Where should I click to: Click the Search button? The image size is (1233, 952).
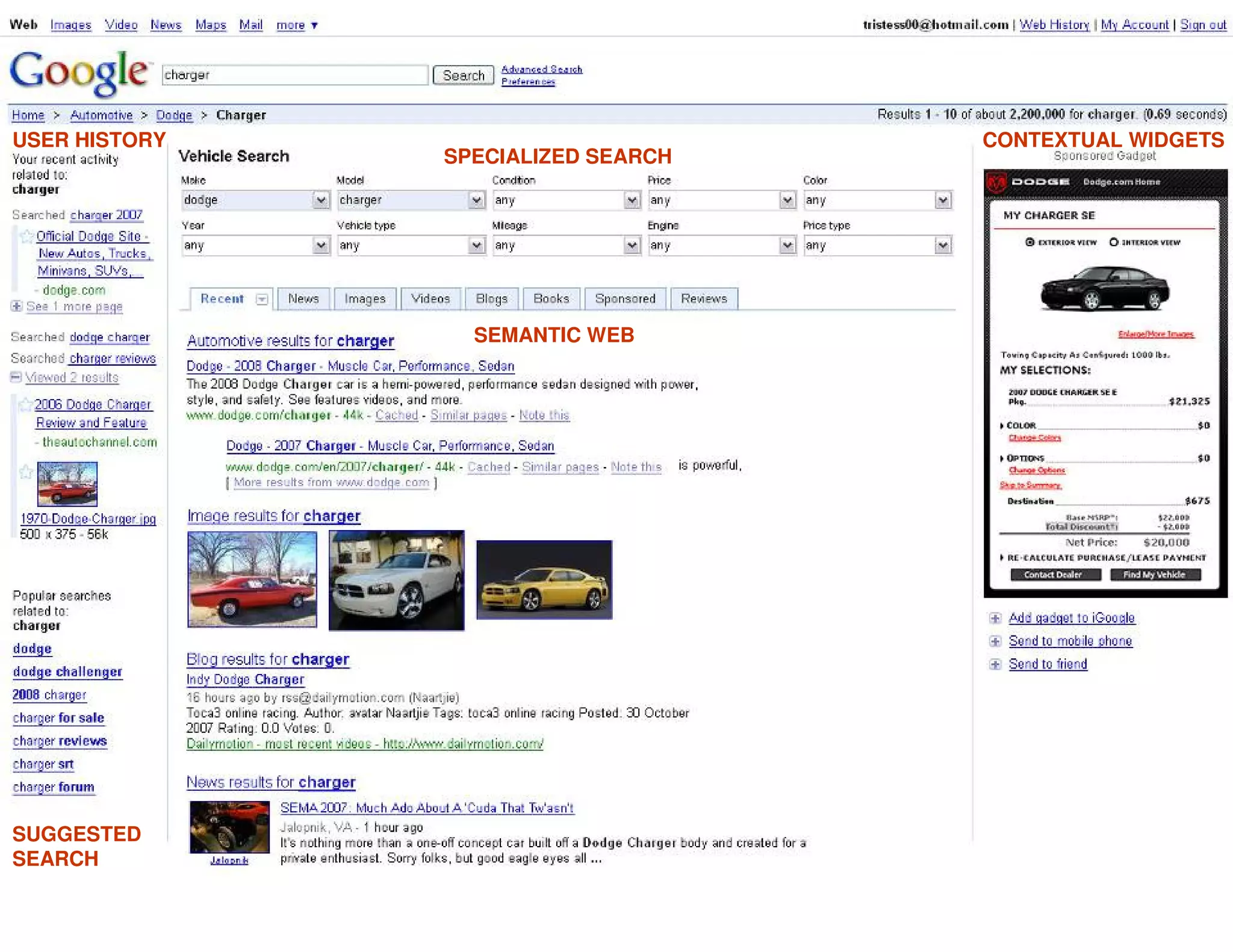tap(464, 75)
